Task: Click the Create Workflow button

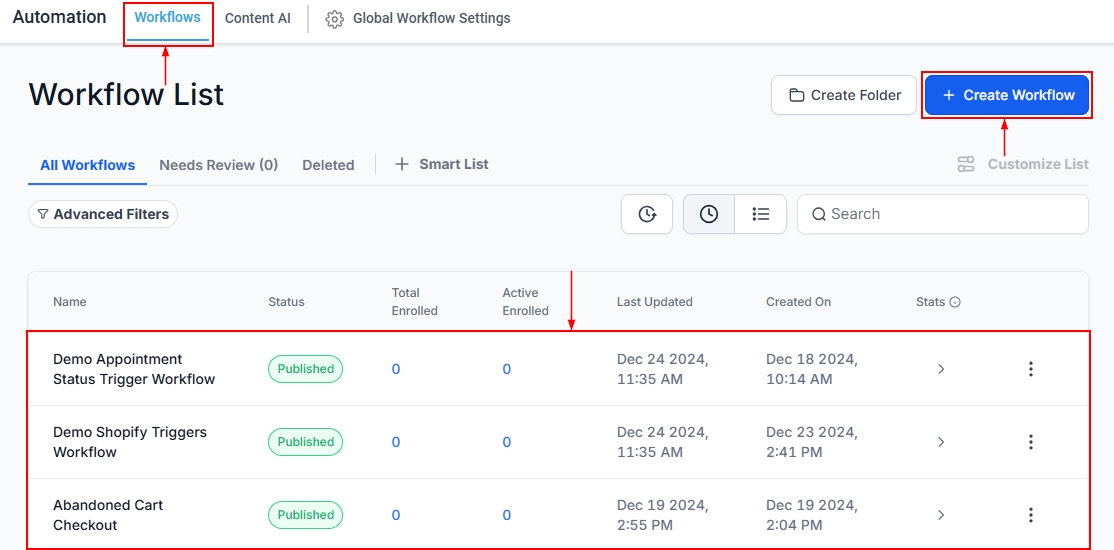Action: 1007,95
